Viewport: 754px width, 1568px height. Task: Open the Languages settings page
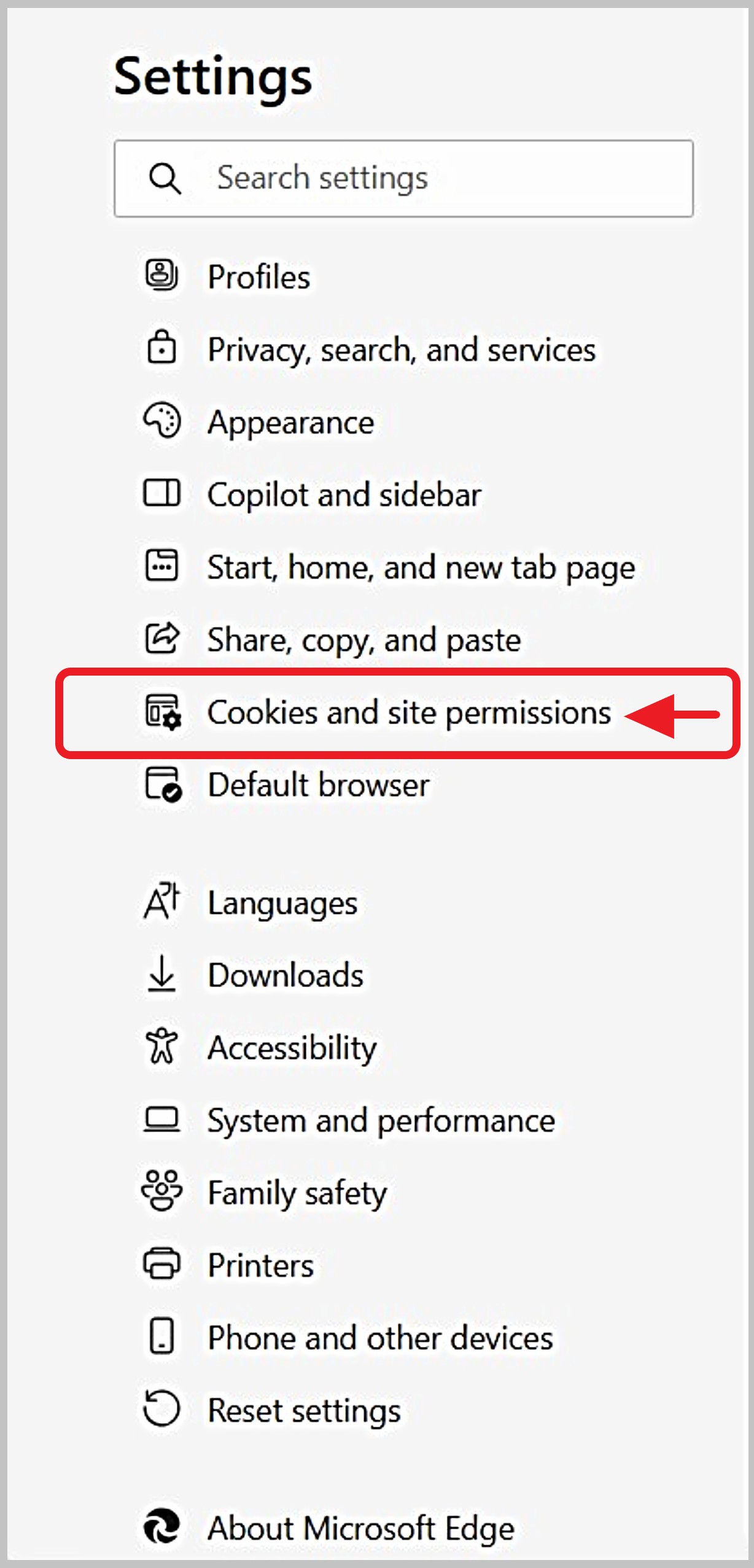282,902
